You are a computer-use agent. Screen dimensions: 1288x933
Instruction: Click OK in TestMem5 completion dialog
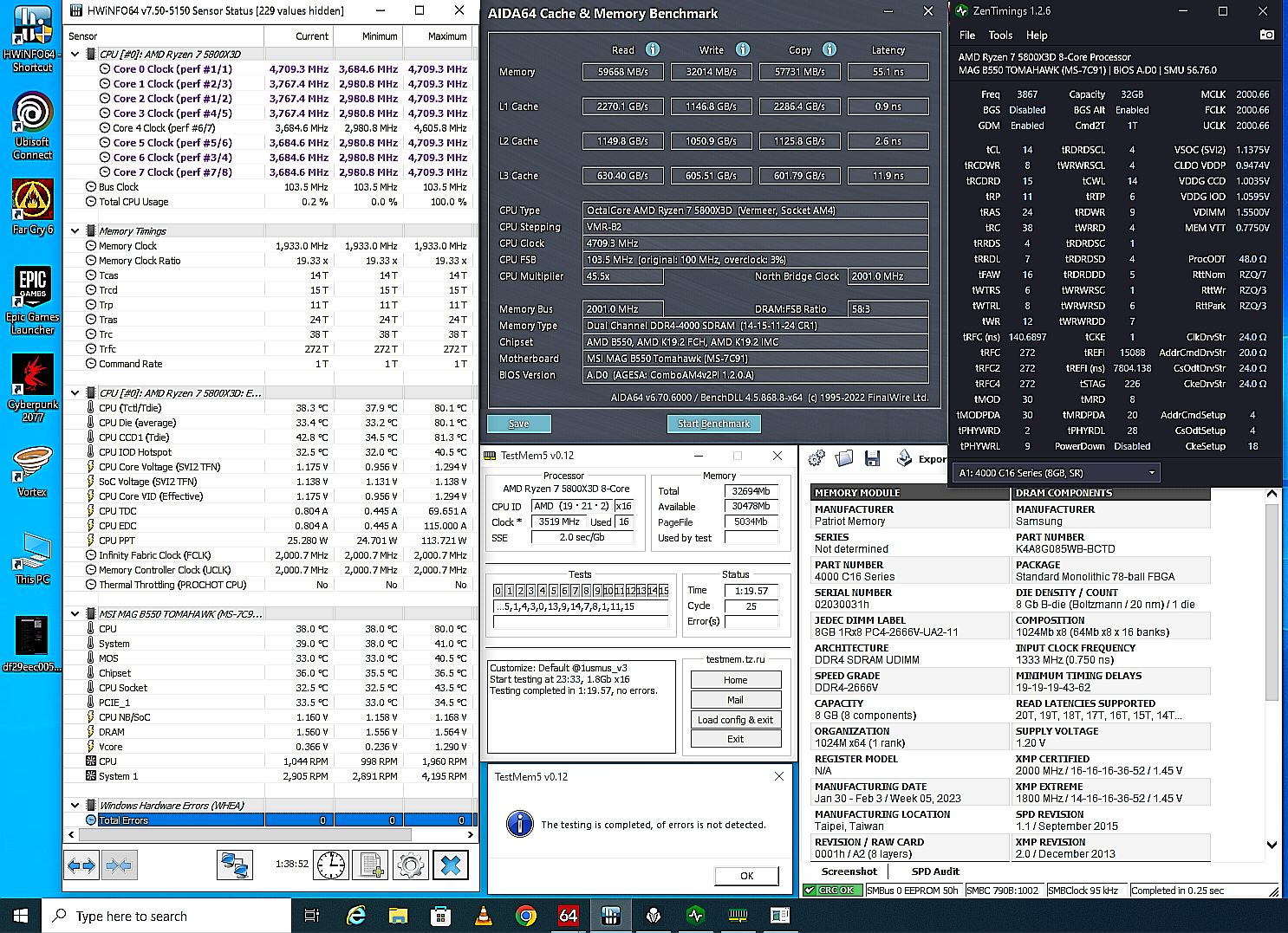(746, 876)
